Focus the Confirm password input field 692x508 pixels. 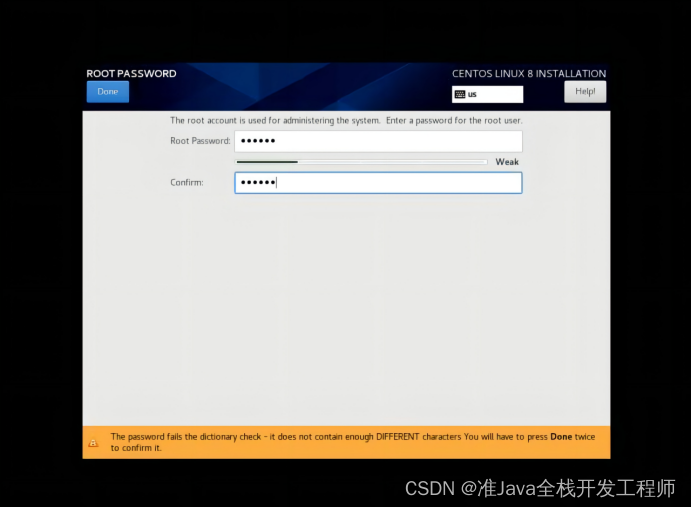point(378,183)
